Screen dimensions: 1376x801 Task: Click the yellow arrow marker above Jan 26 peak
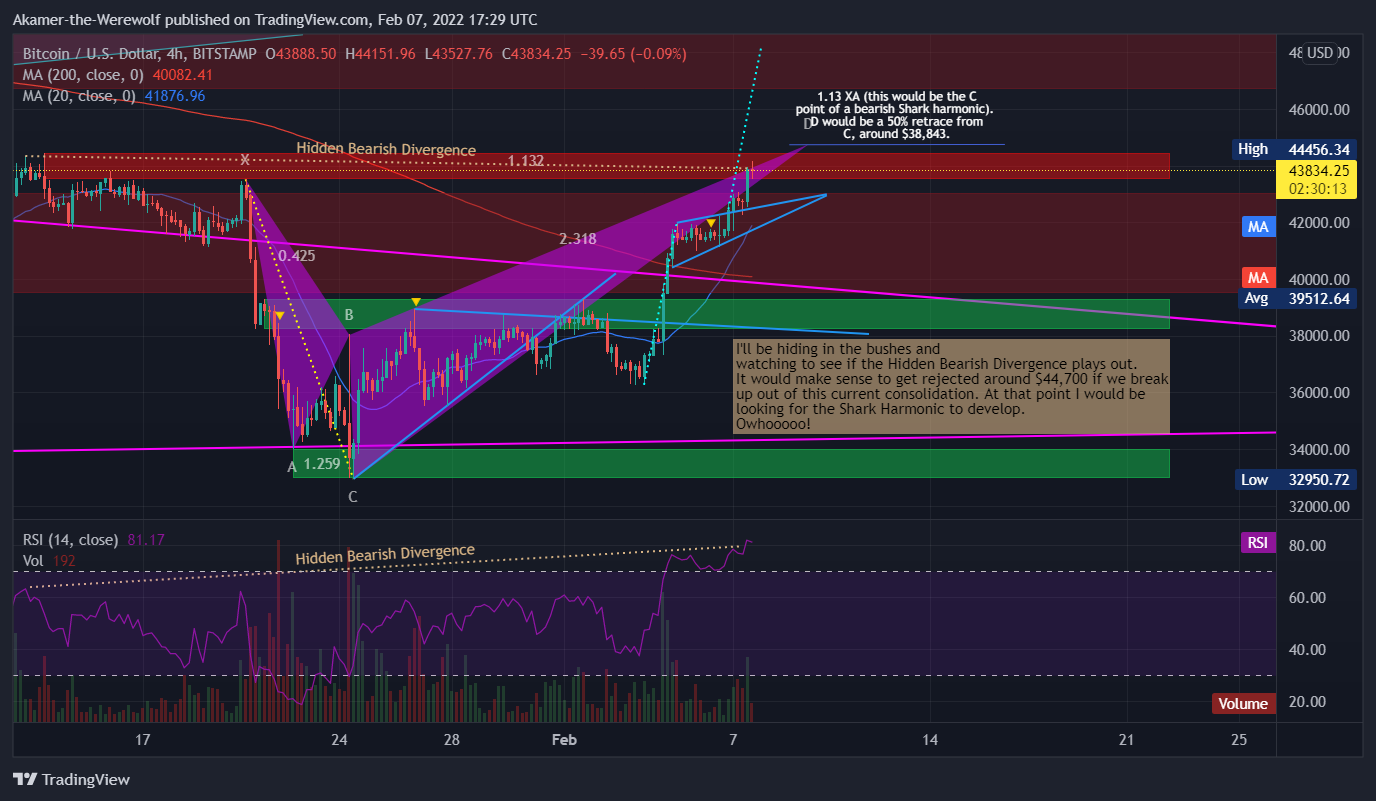[x=416, y=301]
